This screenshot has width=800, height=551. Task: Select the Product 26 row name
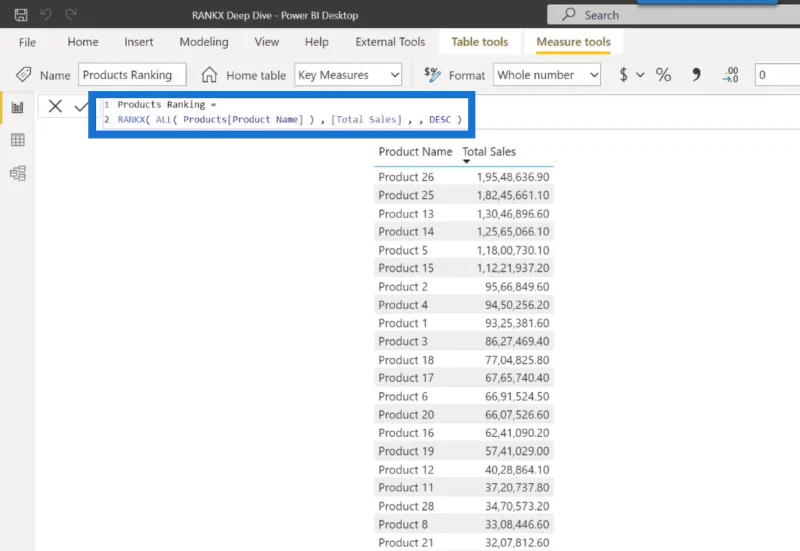[x=406, y=177]
